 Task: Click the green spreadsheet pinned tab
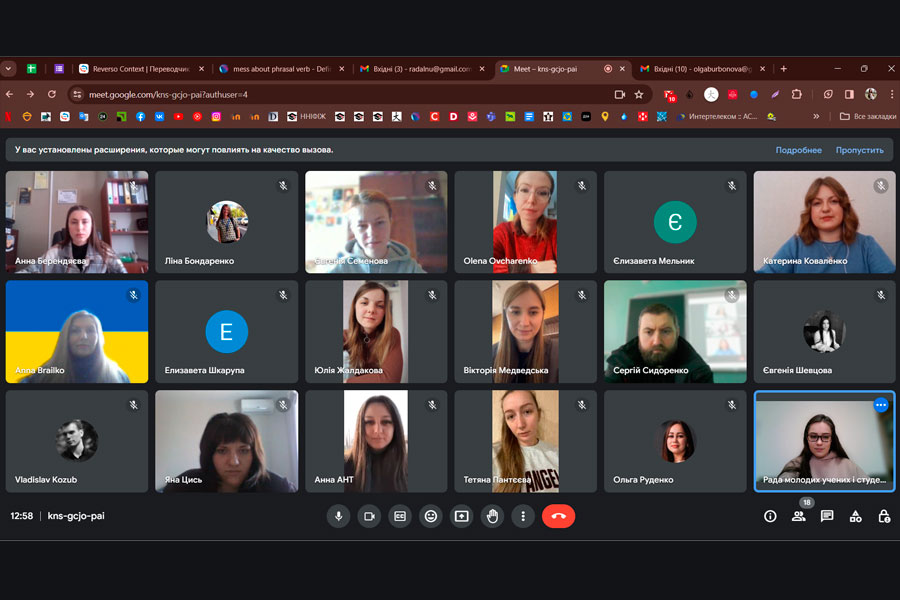click(x=32, y=69)
